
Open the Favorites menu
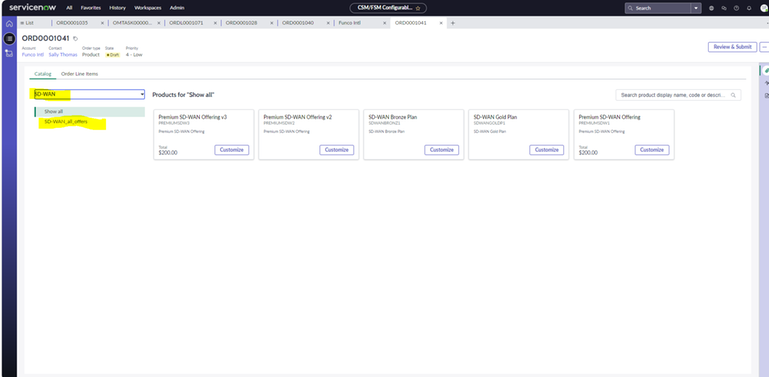pyautogui.click(x=91, y=8)
